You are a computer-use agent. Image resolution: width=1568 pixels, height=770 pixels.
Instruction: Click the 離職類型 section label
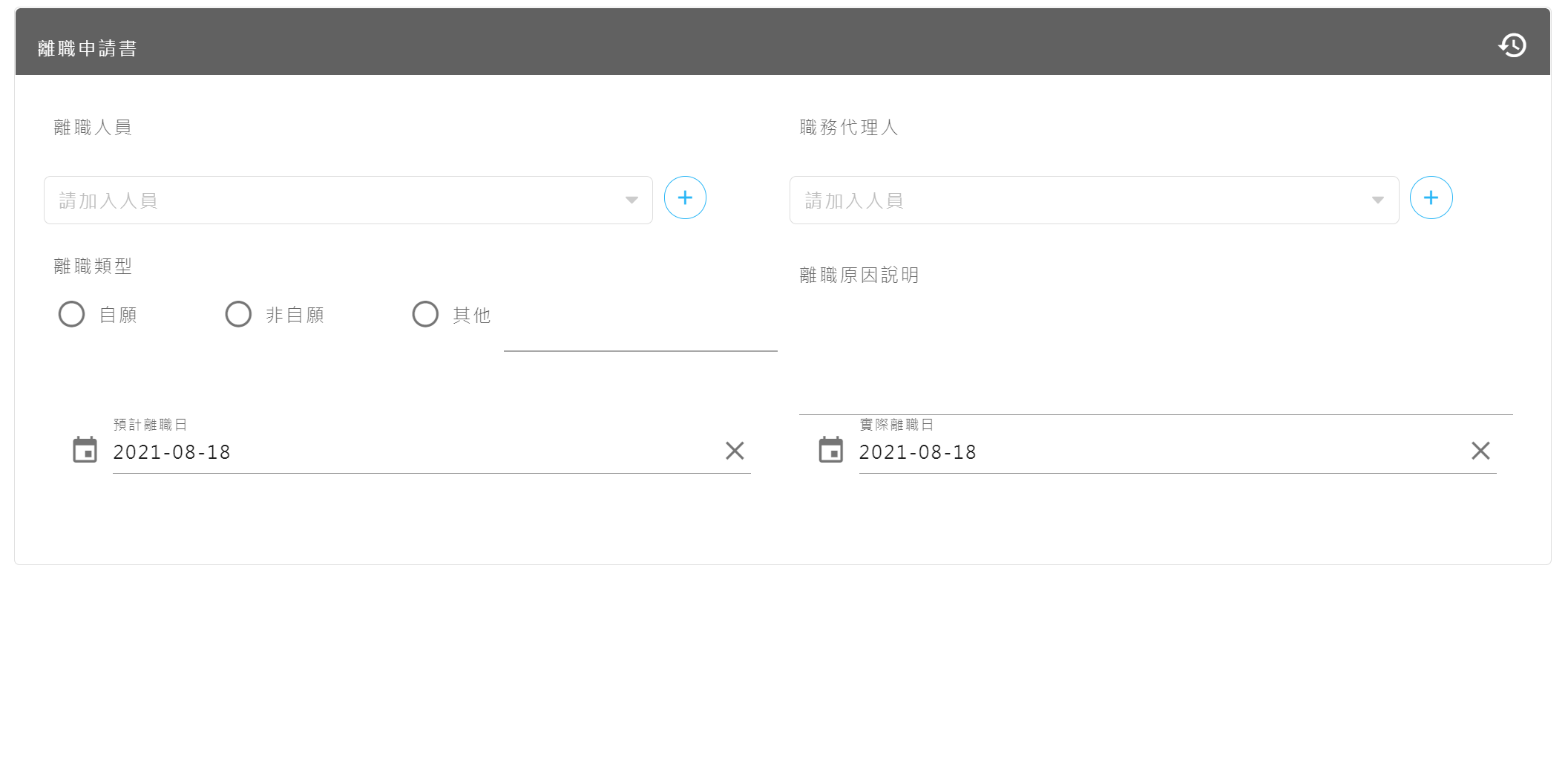click(93, 266)
